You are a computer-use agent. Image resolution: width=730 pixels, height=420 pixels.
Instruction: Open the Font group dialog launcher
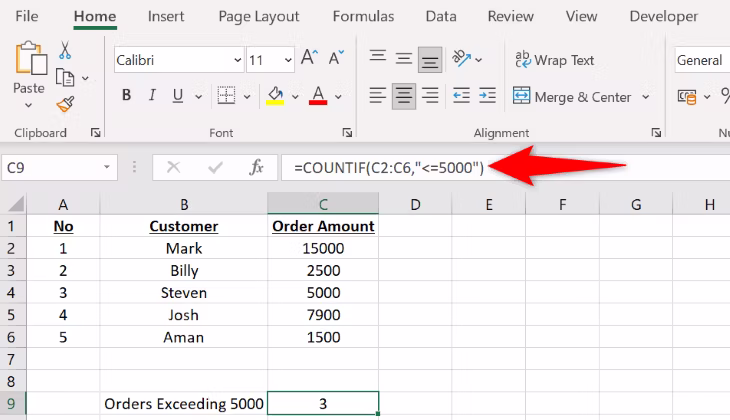coord(347,133)
